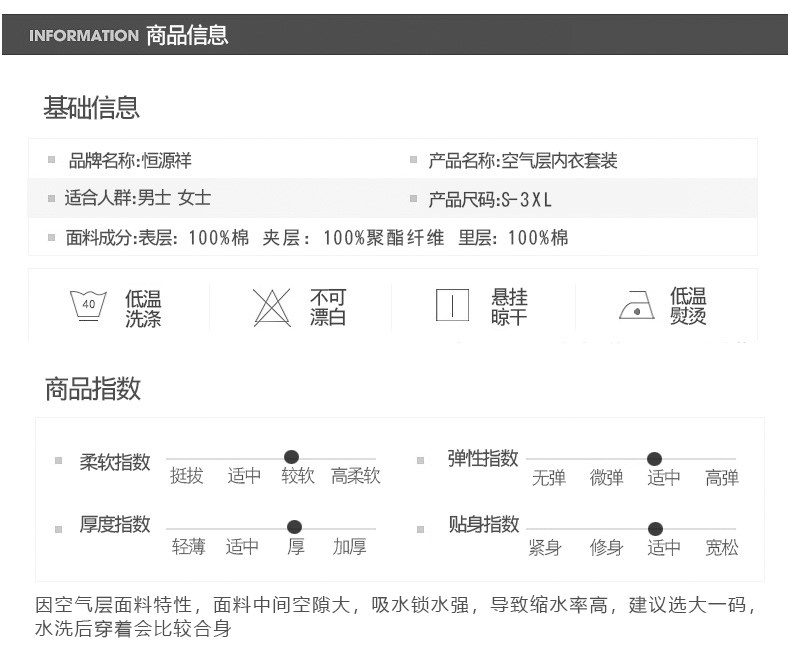790x647 pixels.
Task: Click the 低温洗涤 label
Action: coord(143,308)
